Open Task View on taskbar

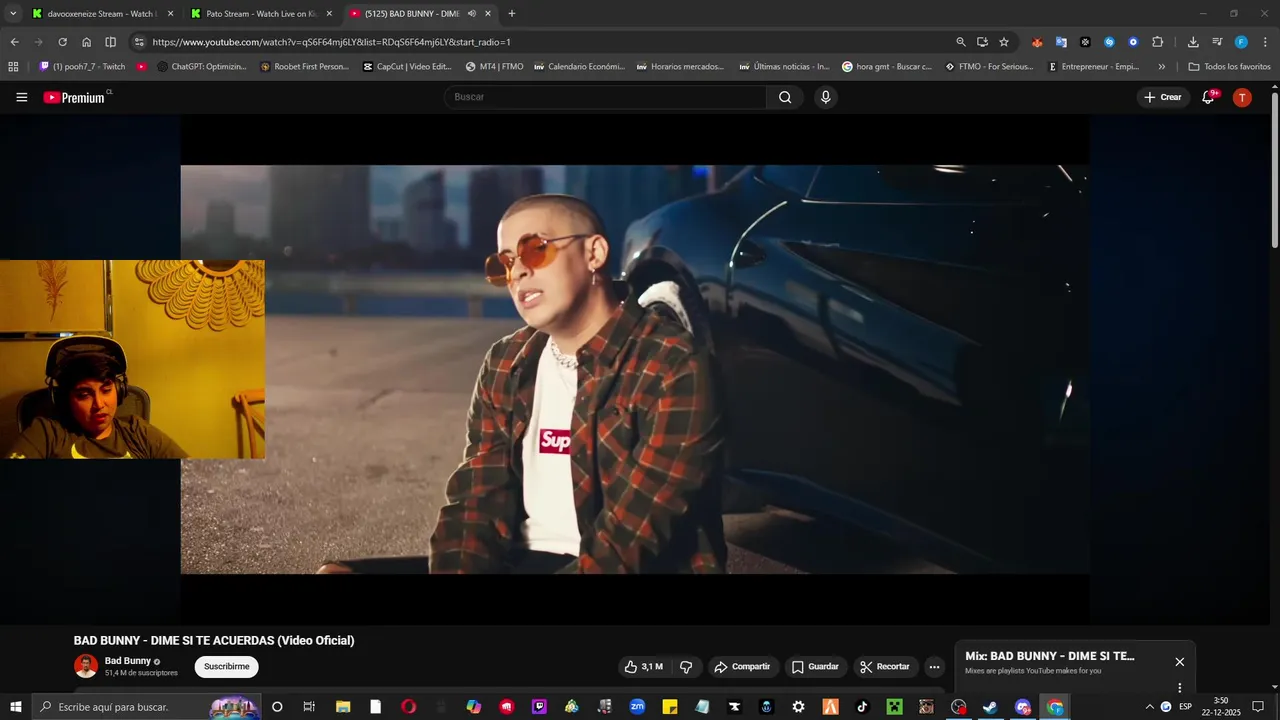point(309,707)
